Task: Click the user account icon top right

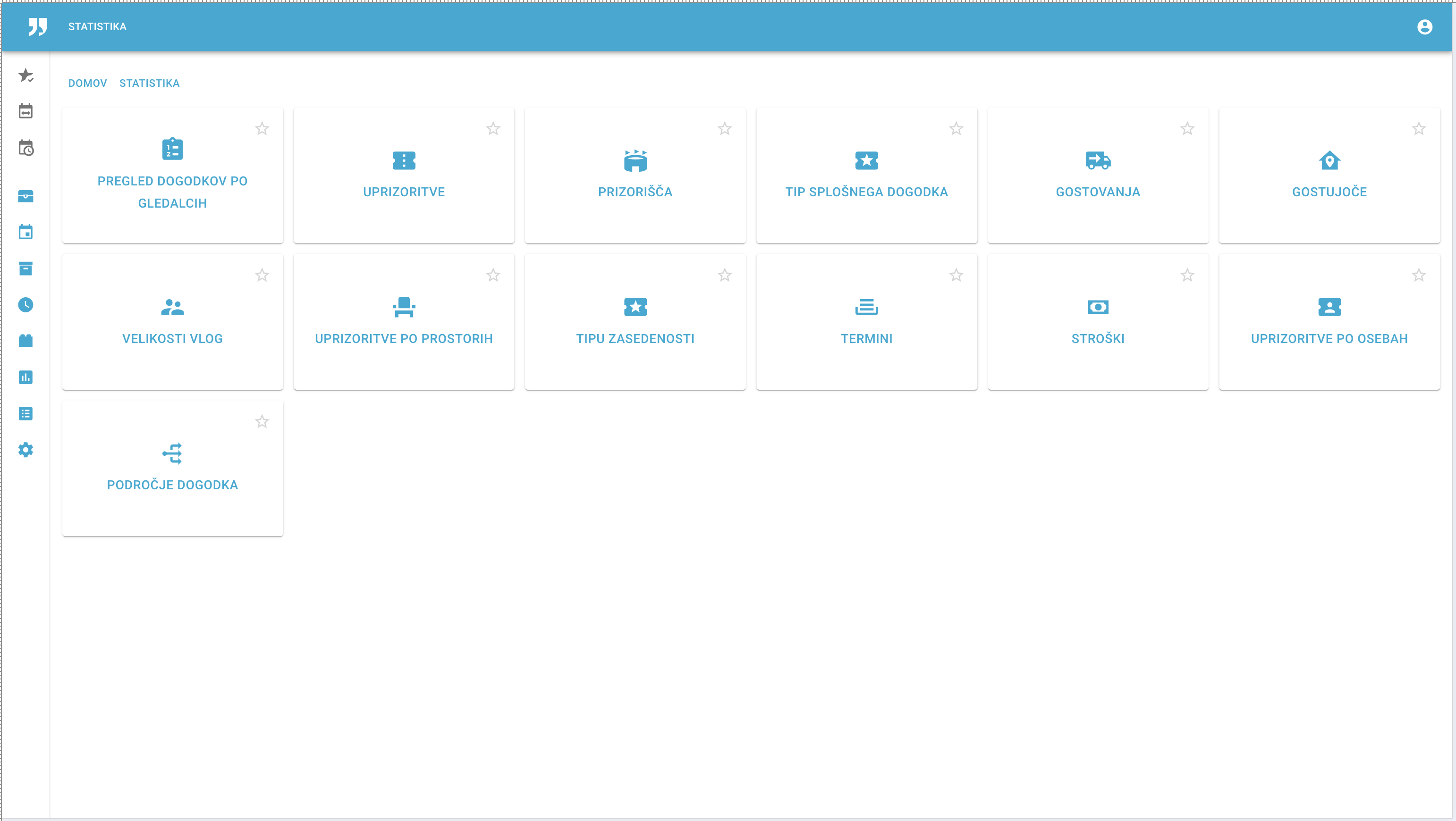Action: coord(1424,26)
